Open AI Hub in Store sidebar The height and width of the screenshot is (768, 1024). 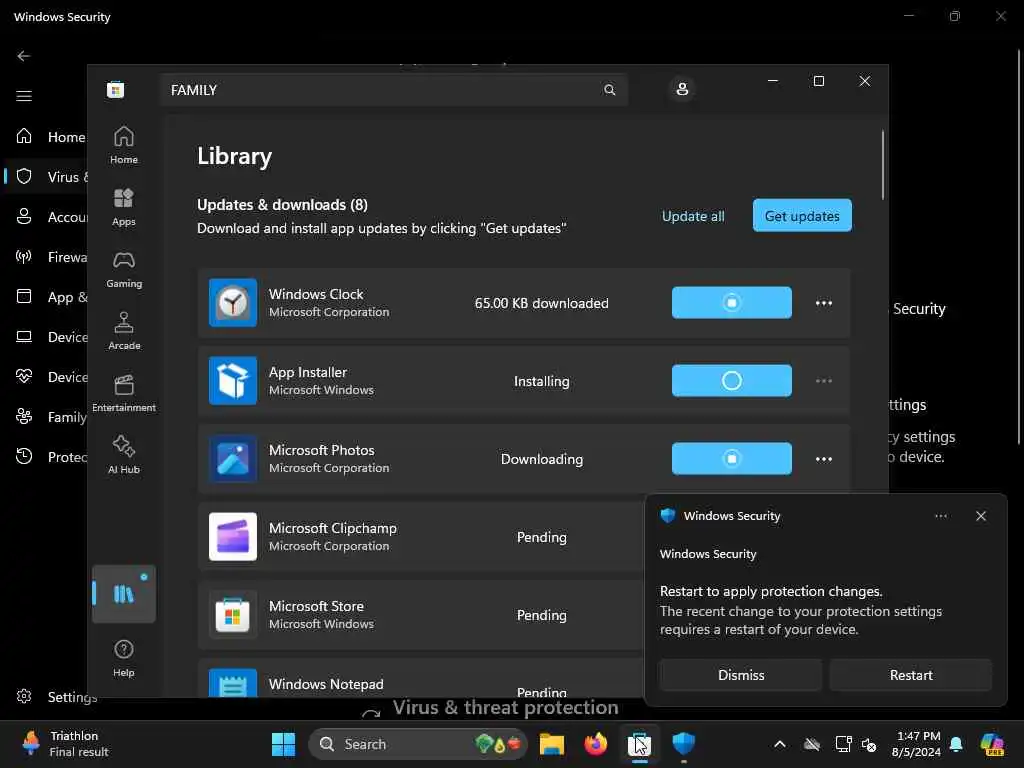(123, 455)
